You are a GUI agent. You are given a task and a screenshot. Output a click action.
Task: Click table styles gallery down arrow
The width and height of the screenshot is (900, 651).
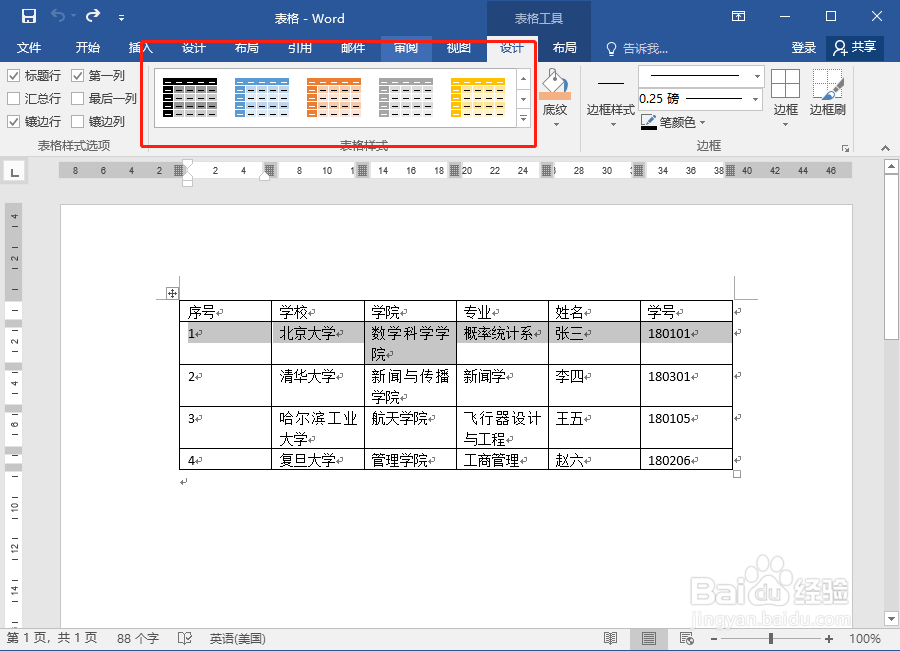523,99
